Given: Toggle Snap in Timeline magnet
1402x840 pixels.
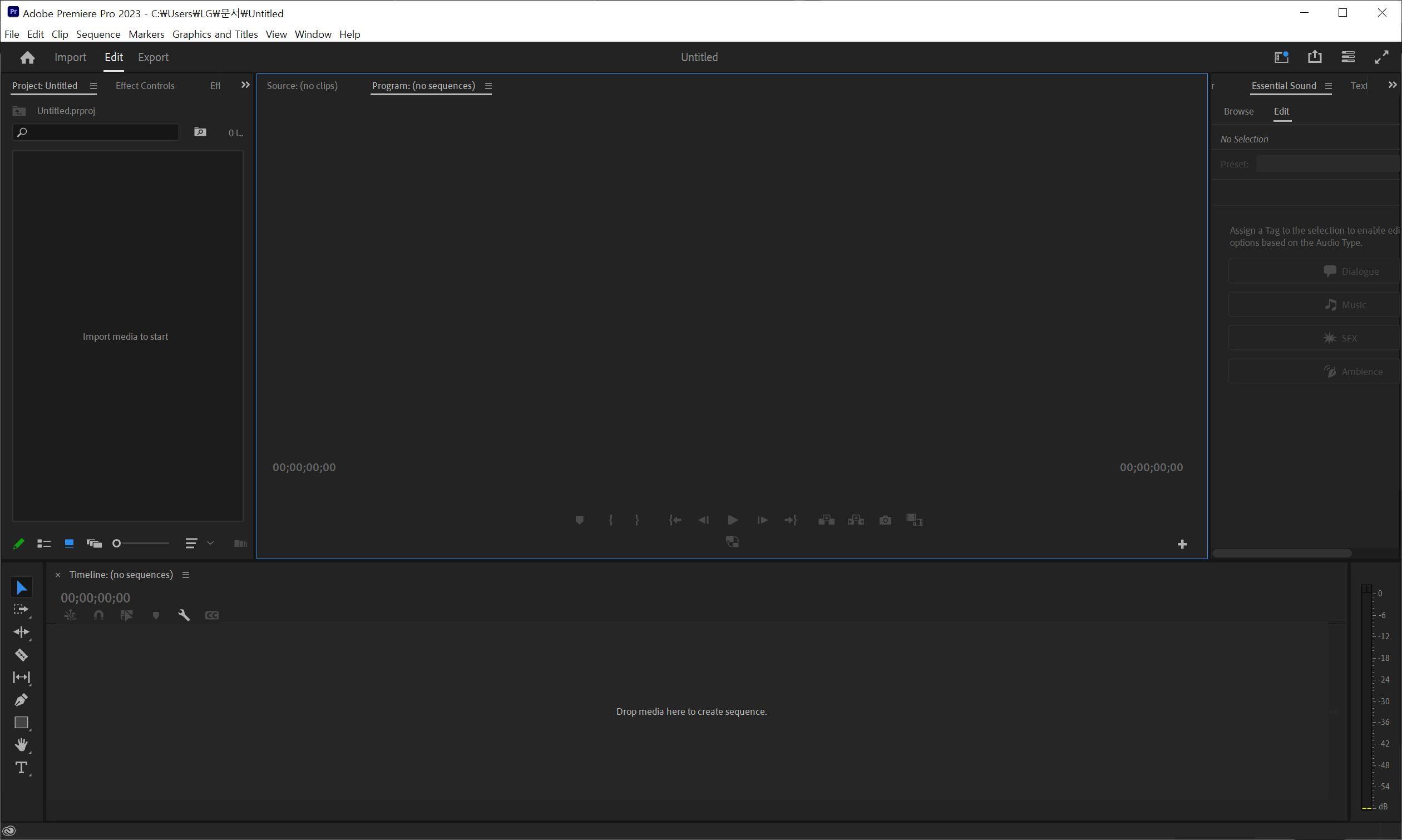Looking at the screenshot, I should coord(98,615).
